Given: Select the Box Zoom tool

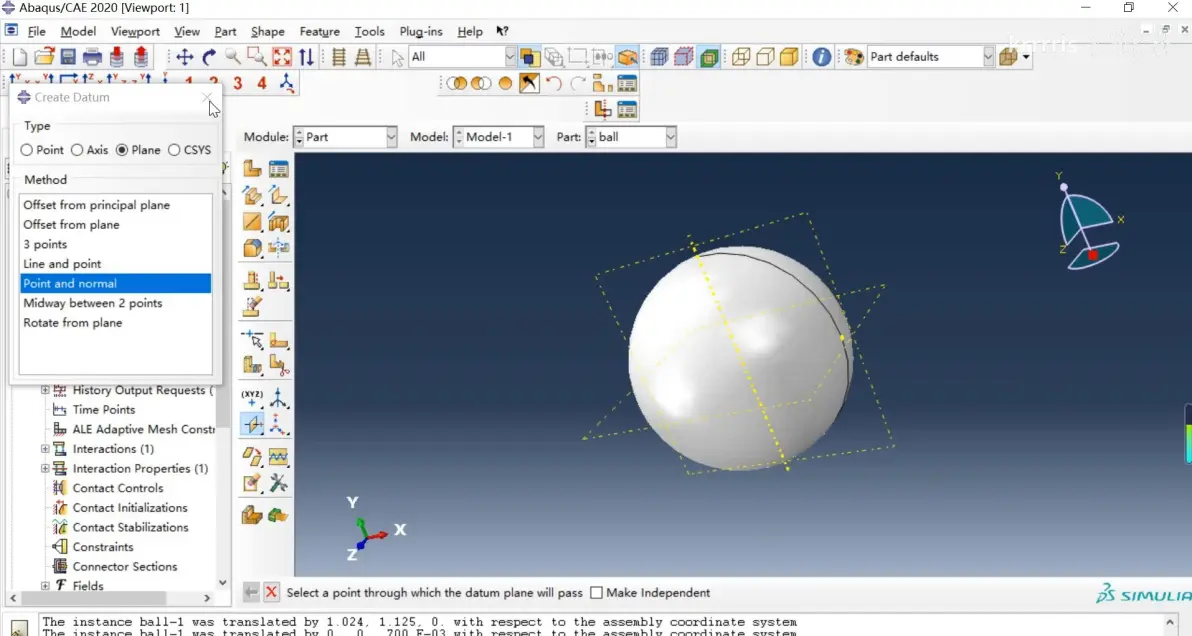Looking at the screenshot, I should tap(257, 57).
